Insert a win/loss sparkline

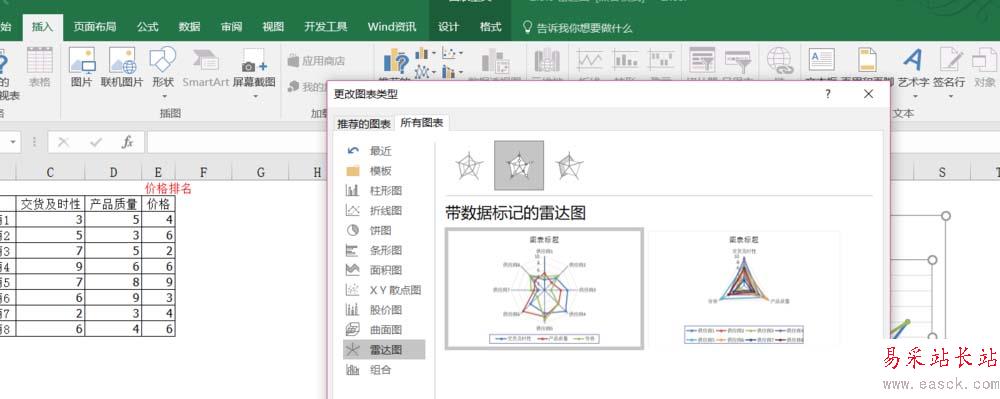click(x=661, y=61)
